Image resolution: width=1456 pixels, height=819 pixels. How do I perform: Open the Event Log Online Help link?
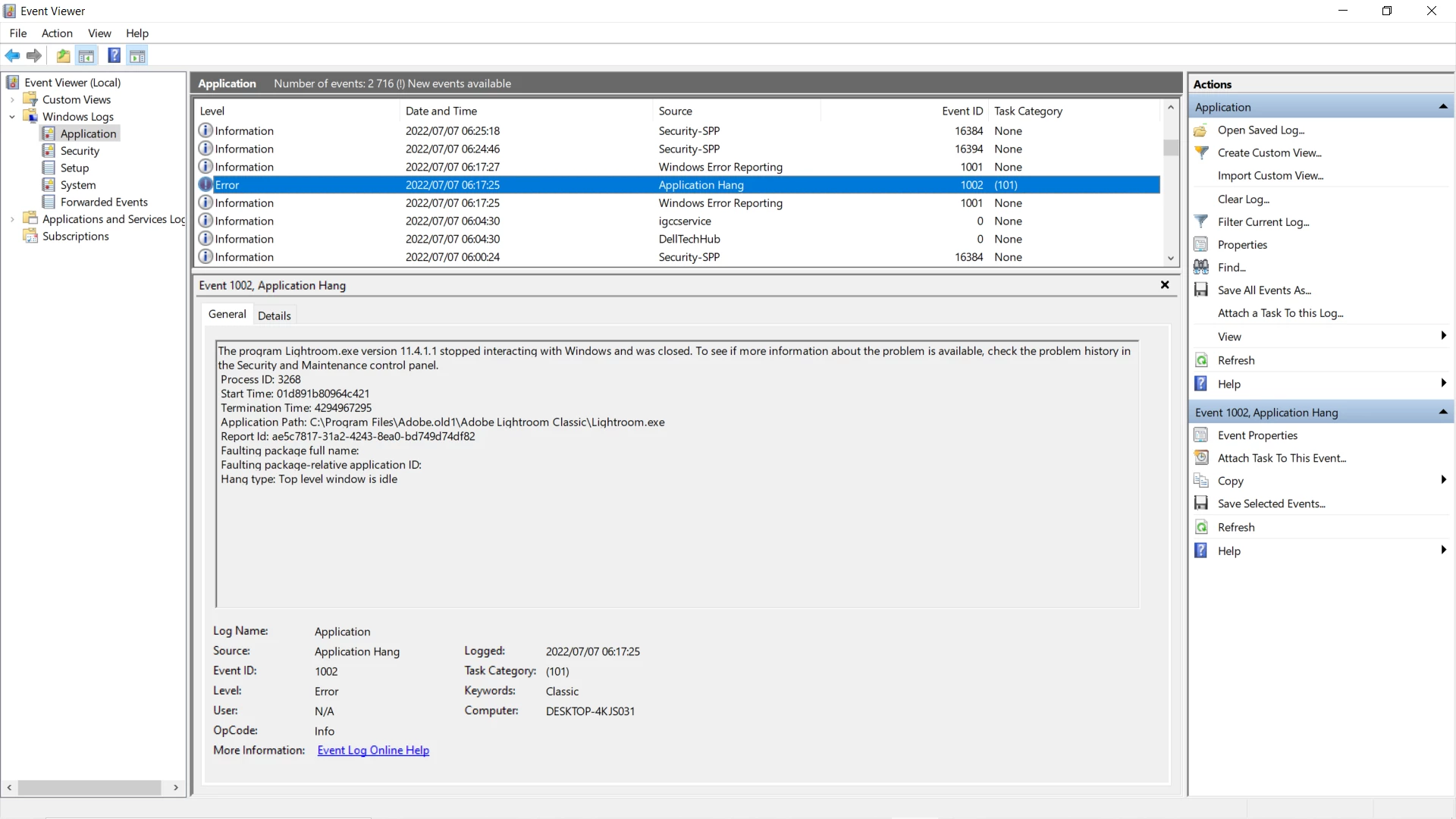373,750
